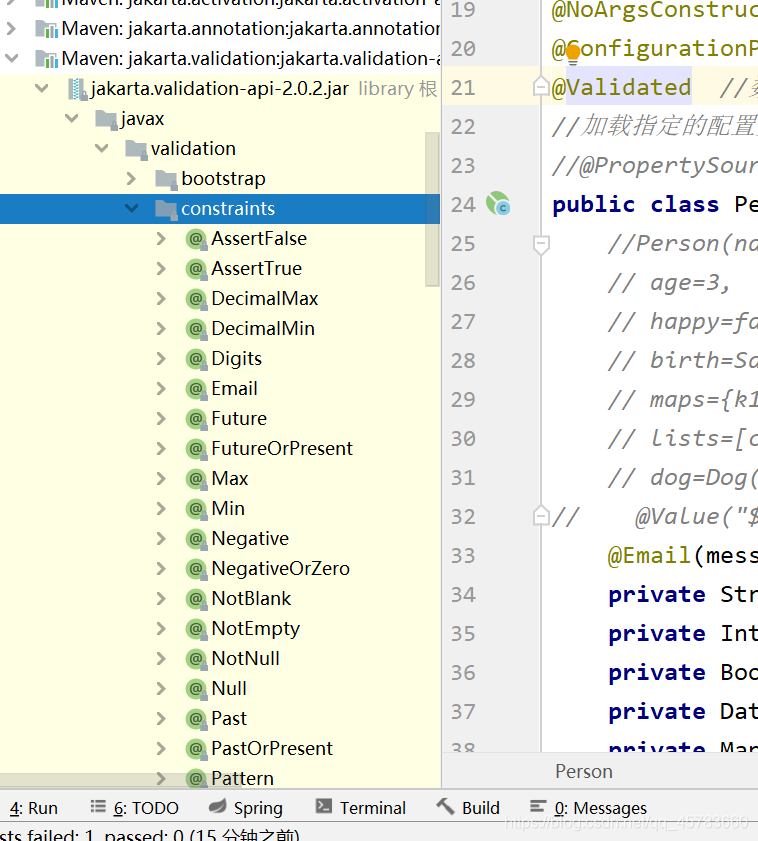
Task: Click the @Validated annotation in editor
Action: click(x=621, y=87)
